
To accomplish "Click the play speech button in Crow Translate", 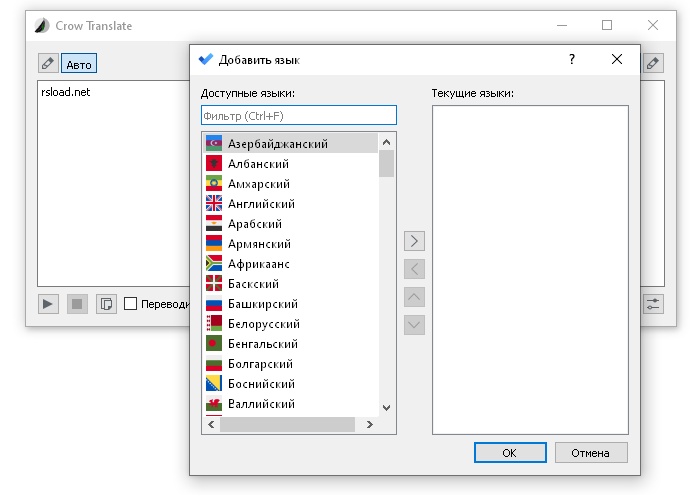I will [x=48, y=304].
